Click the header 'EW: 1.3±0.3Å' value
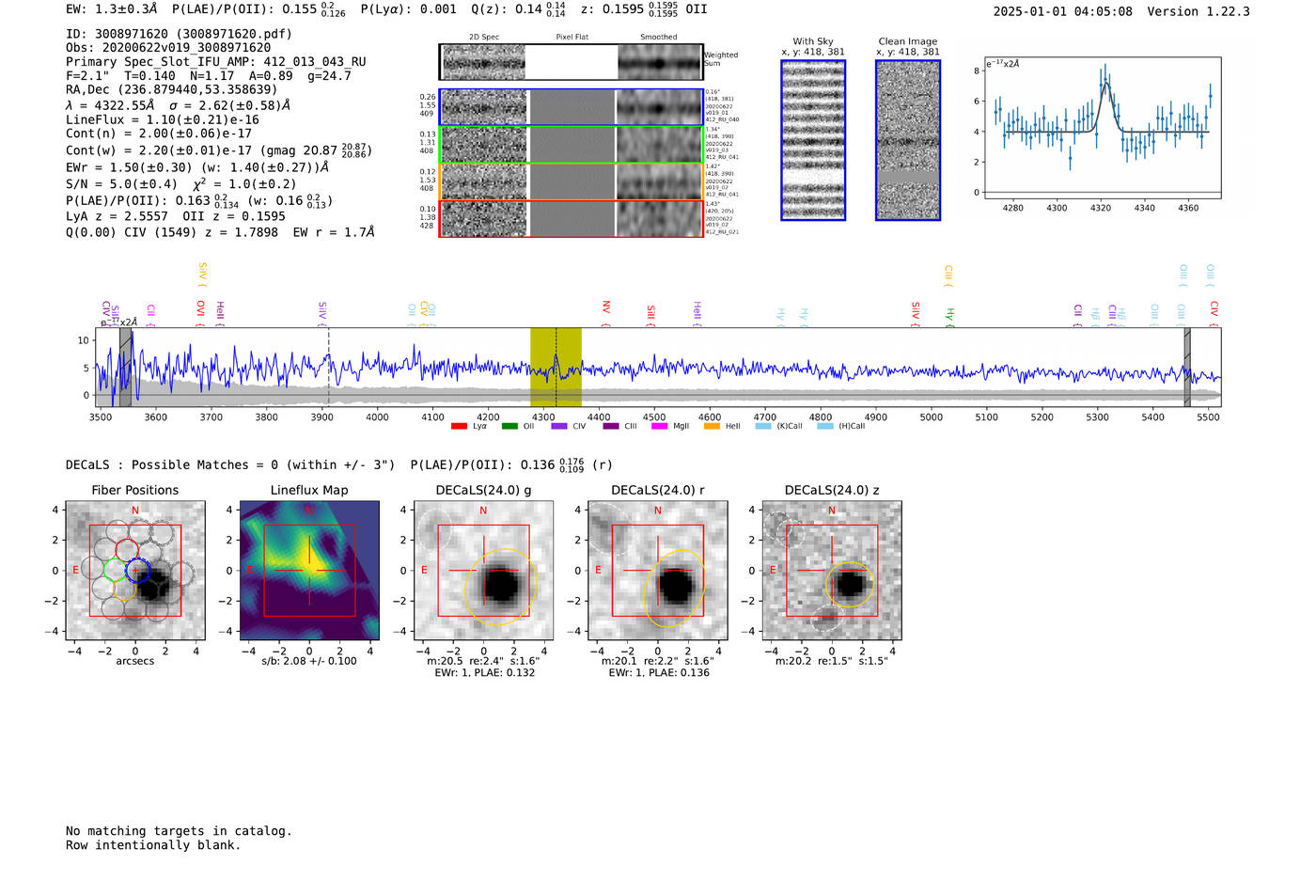The width and height of the screenshot is (1316, 896). pos(112,9)
